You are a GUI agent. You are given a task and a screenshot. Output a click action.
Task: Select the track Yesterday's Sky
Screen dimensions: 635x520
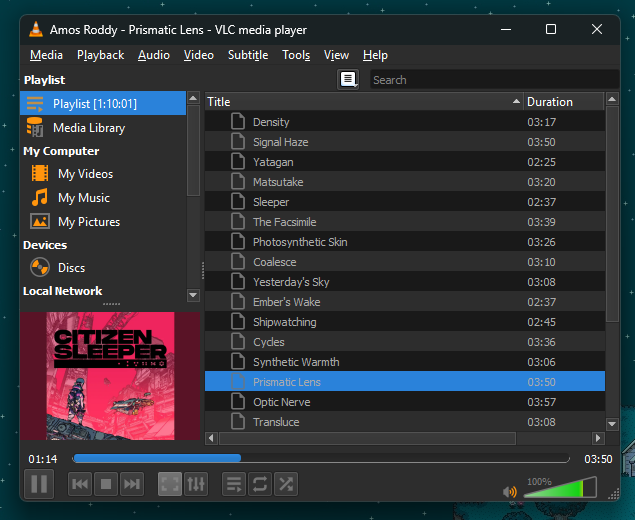tap(405, 282)
